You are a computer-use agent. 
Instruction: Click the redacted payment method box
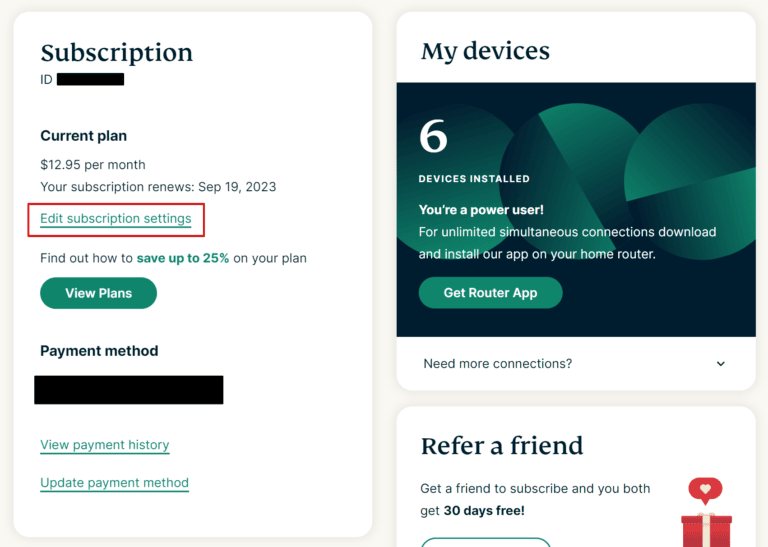click(128, 390)
